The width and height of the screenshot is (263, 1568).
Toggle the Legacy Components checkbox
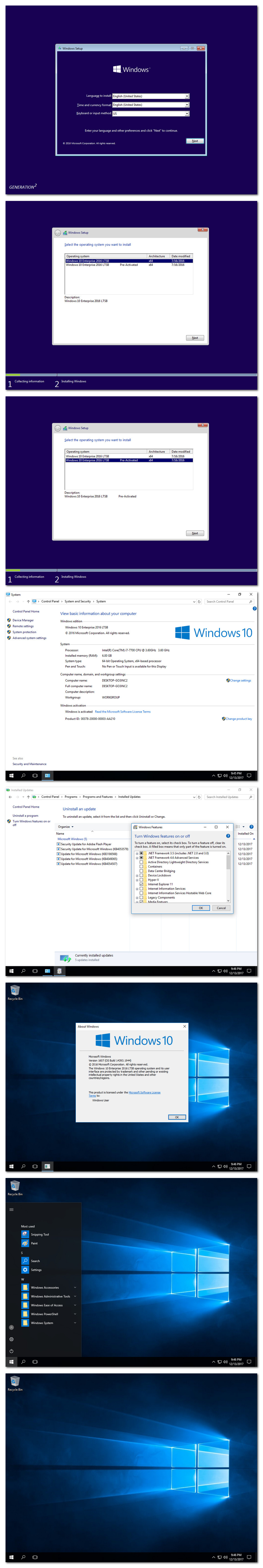click(141, 897)
